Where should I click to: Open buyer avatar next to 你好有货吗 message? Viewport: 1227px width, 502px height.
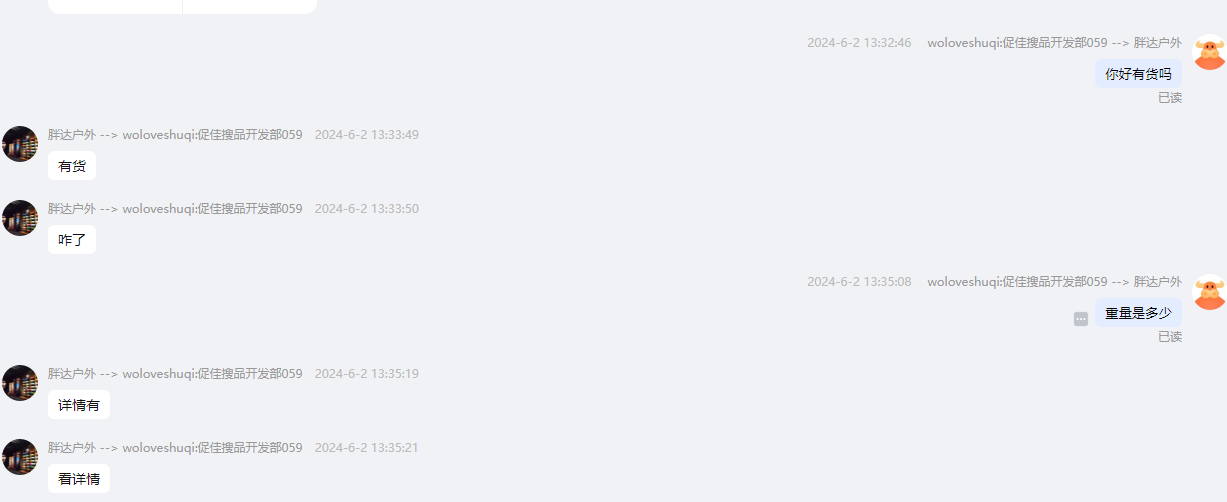tap(1210, 52)
